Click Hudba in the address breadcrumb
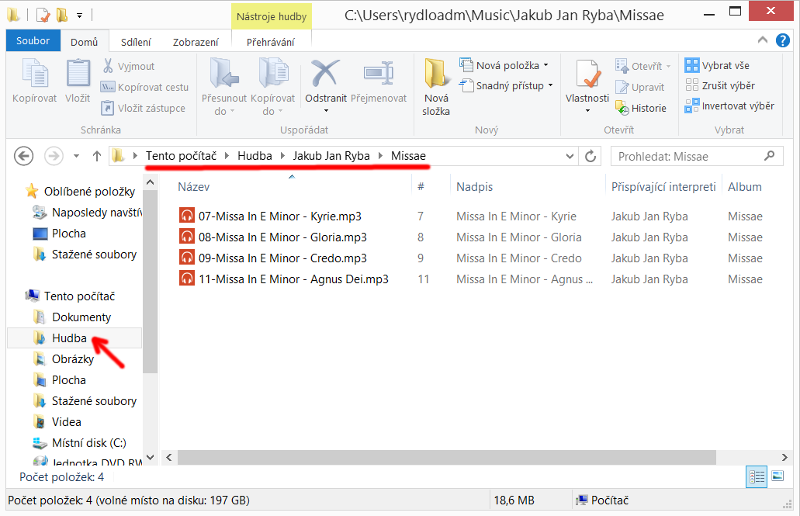 coord(254,156)
